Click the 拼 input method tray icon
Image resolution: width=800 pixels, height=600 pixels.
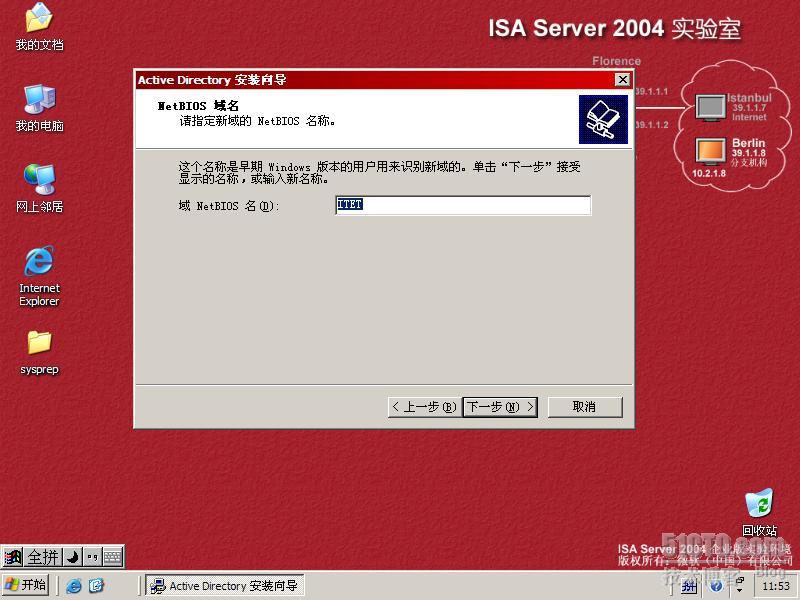[x=689, y=586]
